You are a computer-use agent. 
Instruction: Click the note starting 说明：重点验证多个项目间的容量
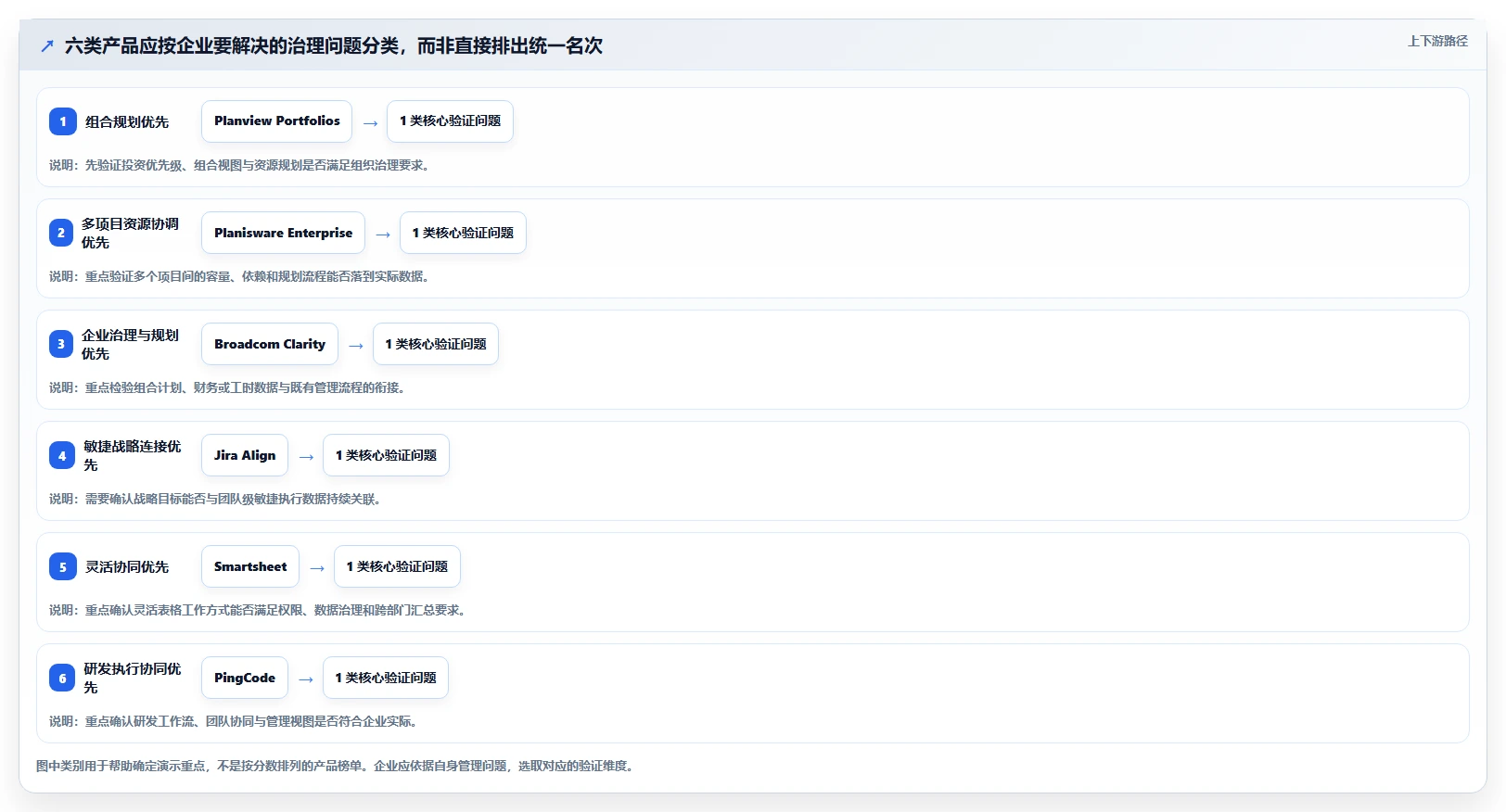coord(239,276)
